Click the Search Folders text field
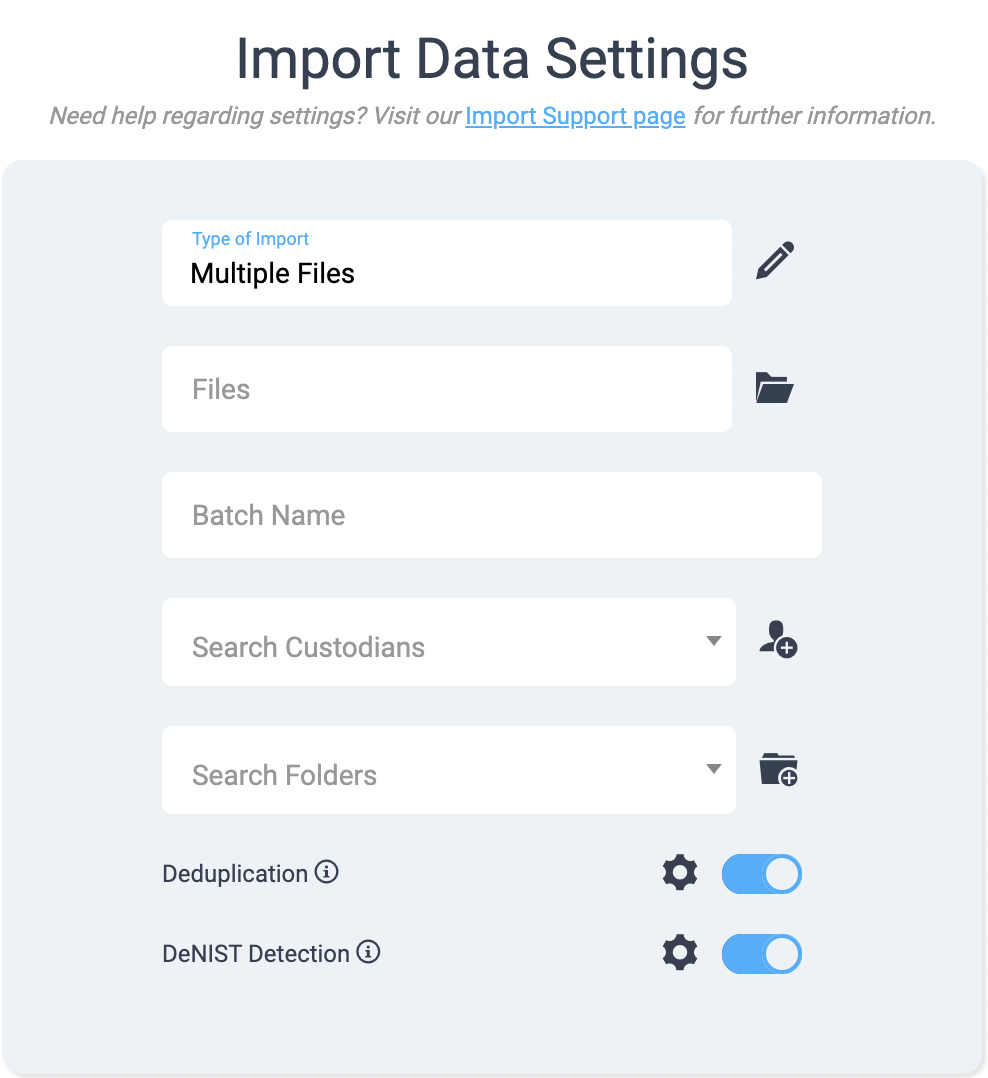 [x=400, y=773]
